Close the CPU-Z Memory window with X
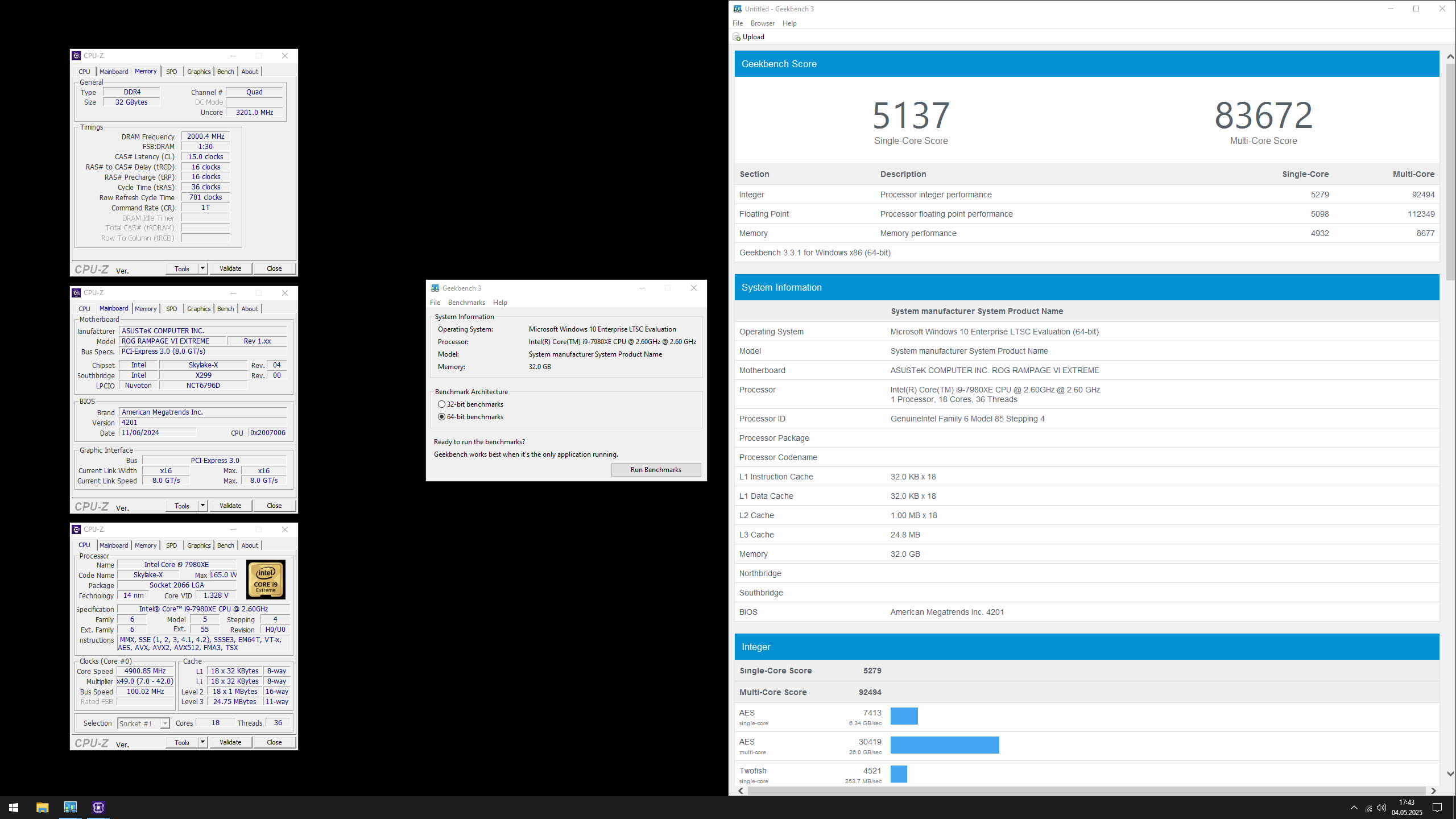Screen dimensions: 1456x819 pos(285,56)
